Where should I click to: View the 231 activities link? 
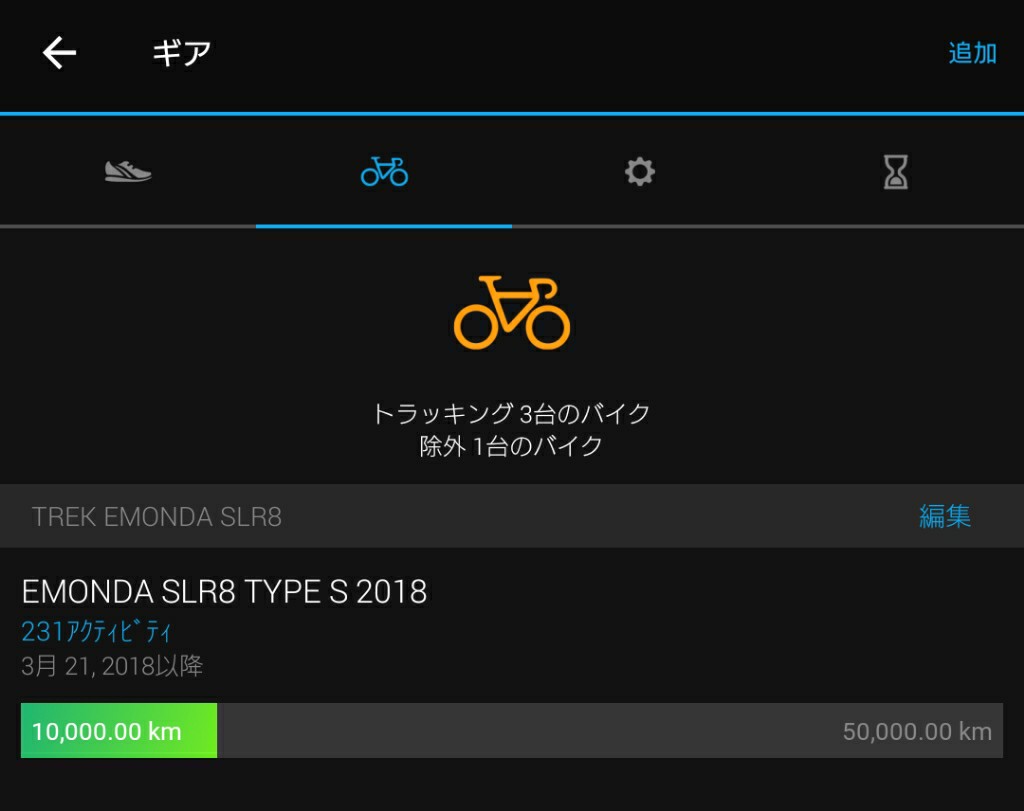96,631
